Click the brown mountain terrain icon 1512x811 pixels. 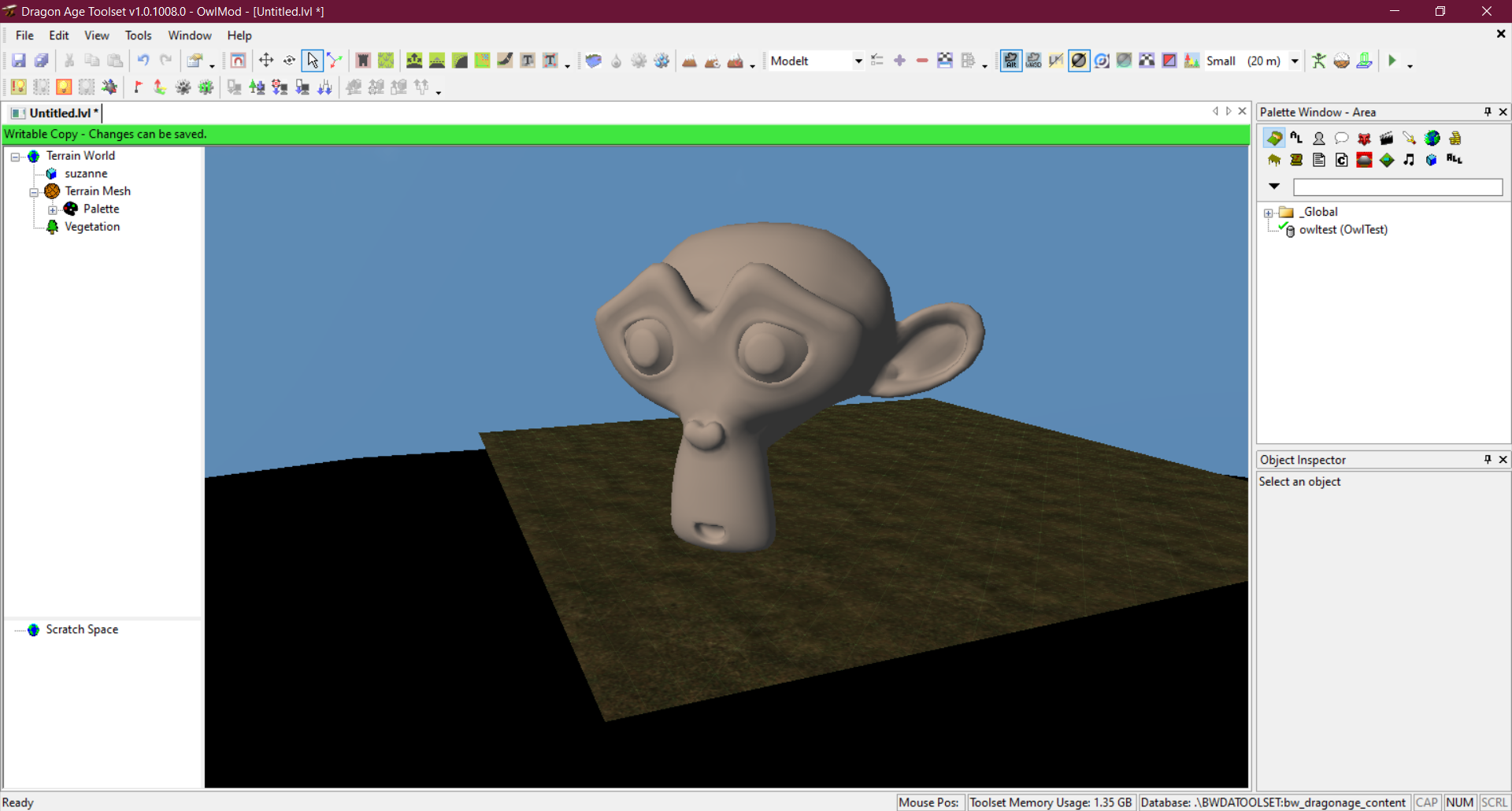coord(690,61)
